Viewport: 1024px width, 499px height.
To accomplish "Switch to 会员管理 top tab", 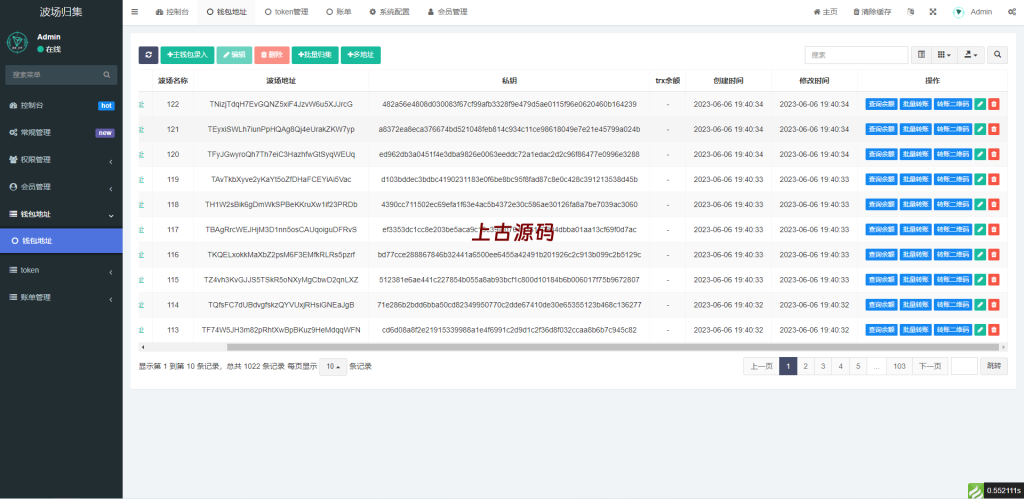I will pyautogui.click(x=447, y=12).
